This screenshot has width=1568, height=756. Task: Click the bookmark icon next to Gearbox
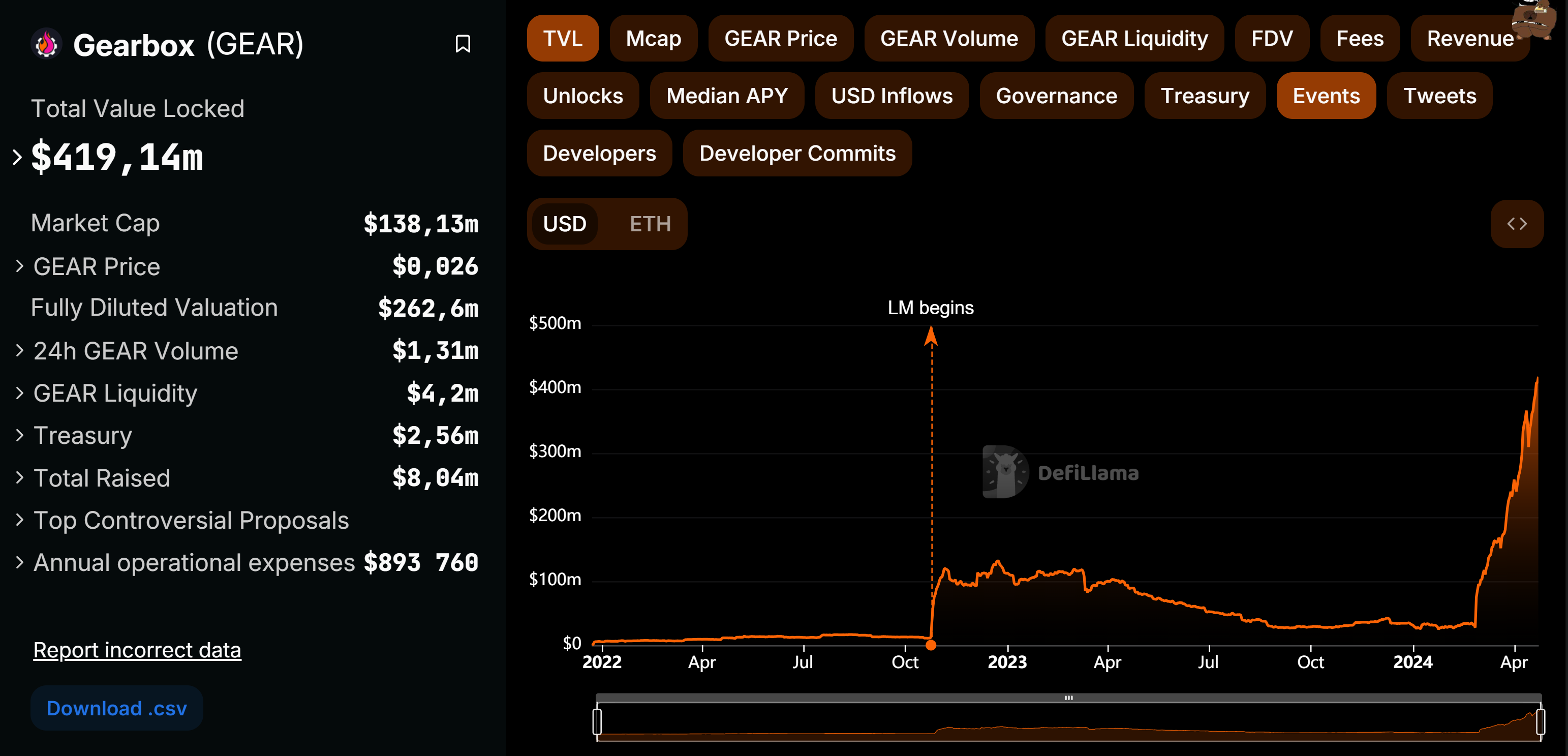pos(463,44)
